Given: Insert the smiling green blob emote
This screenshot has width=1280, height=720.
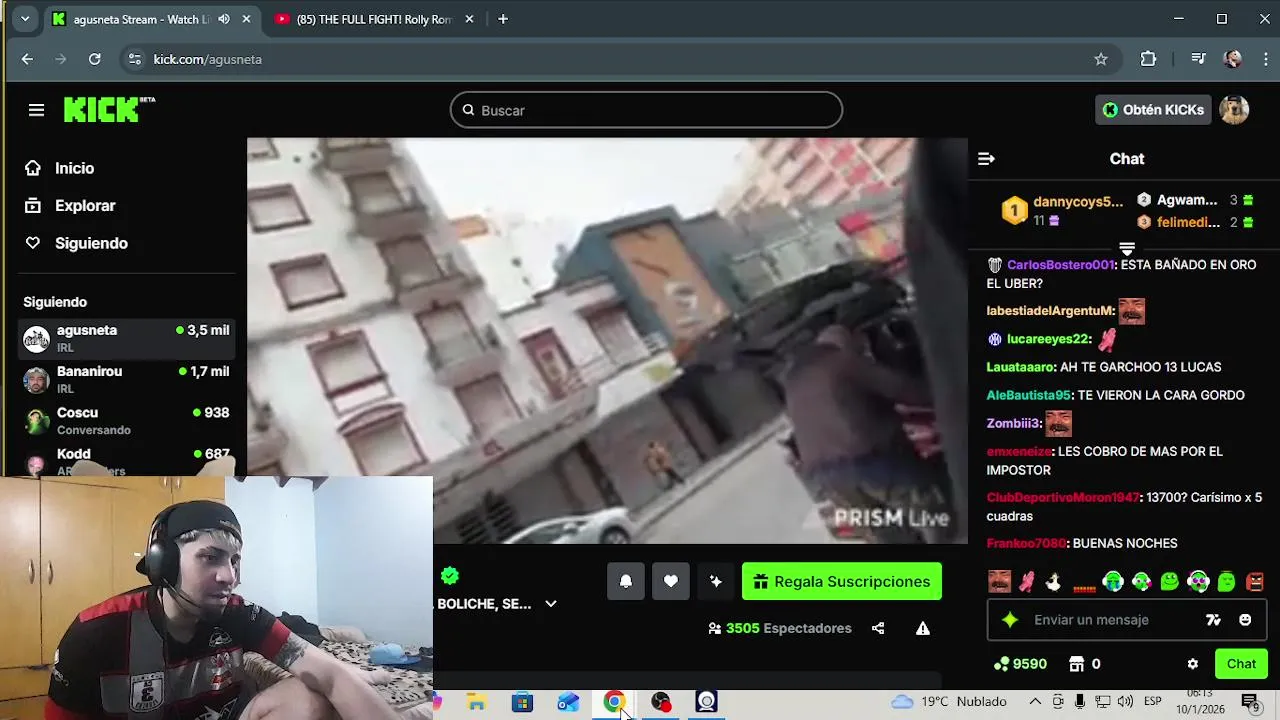Looking at the screenshot, I should pos(1169,582).
